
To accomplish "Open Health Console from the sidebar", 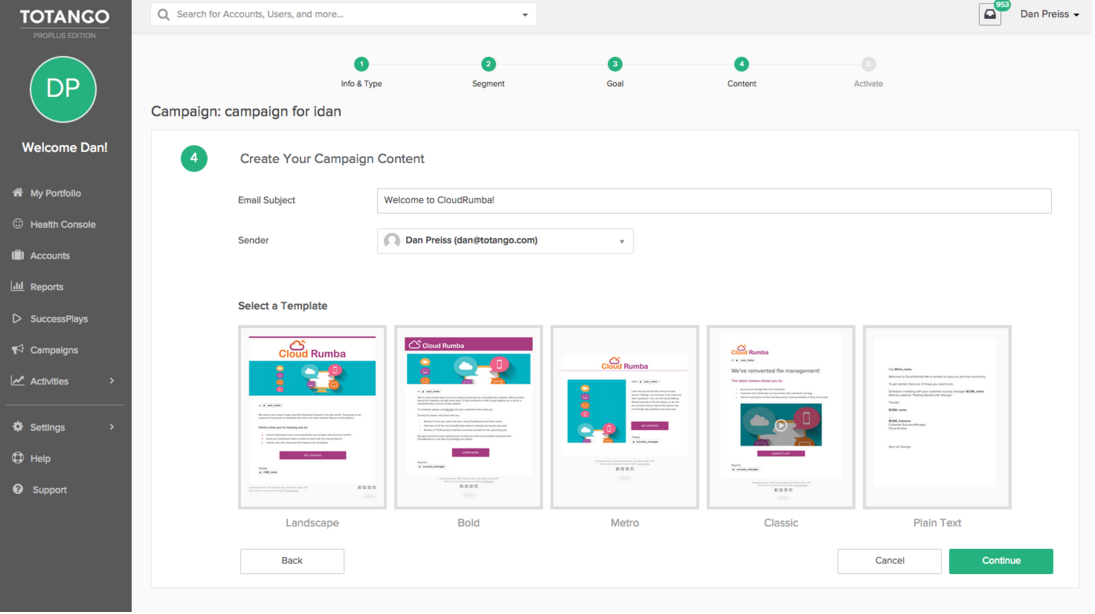I will coord(64,224).
